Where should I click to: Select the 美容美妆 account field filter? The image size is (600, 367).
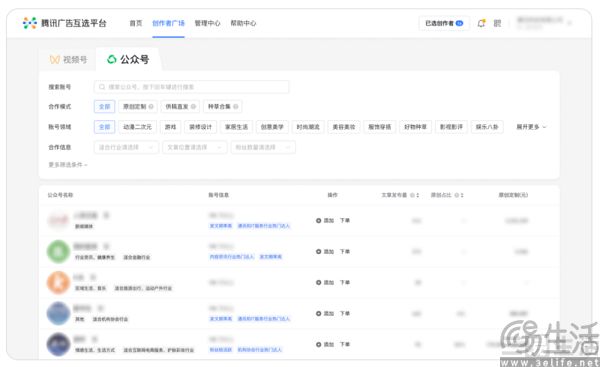click(344, 127)
